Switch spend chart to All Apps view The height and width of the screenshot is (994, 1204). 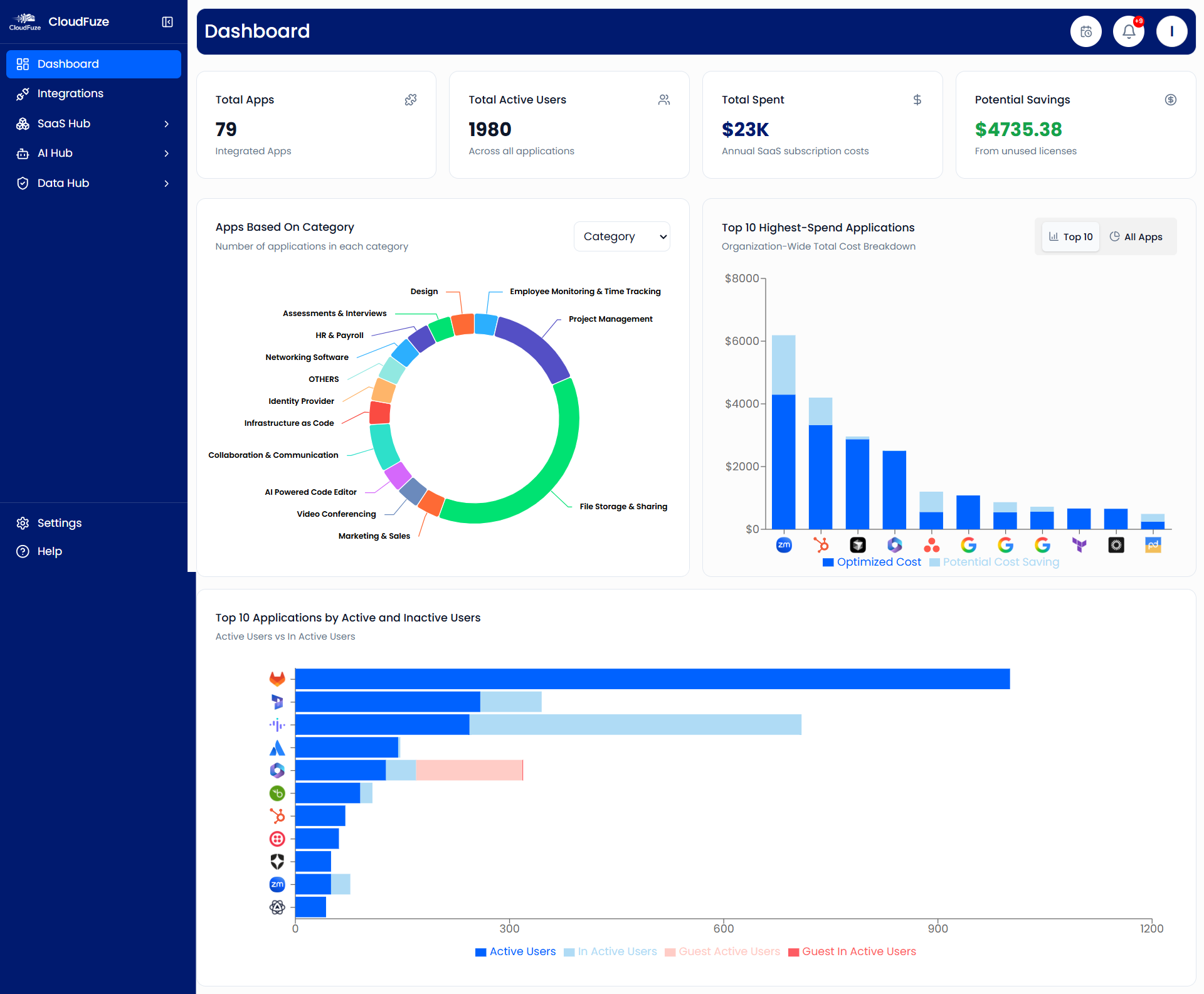1136,236
